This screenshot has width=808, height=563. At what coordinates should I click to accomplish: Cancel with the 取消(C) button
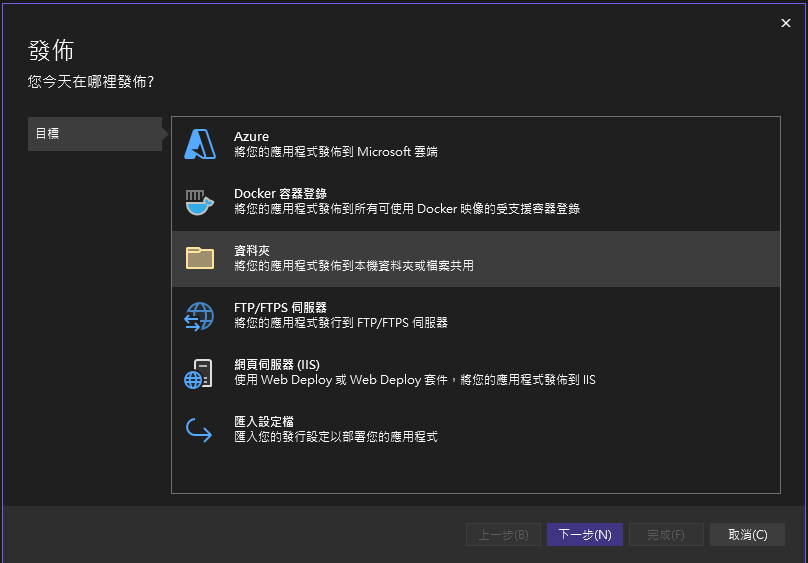pos(748,535)
